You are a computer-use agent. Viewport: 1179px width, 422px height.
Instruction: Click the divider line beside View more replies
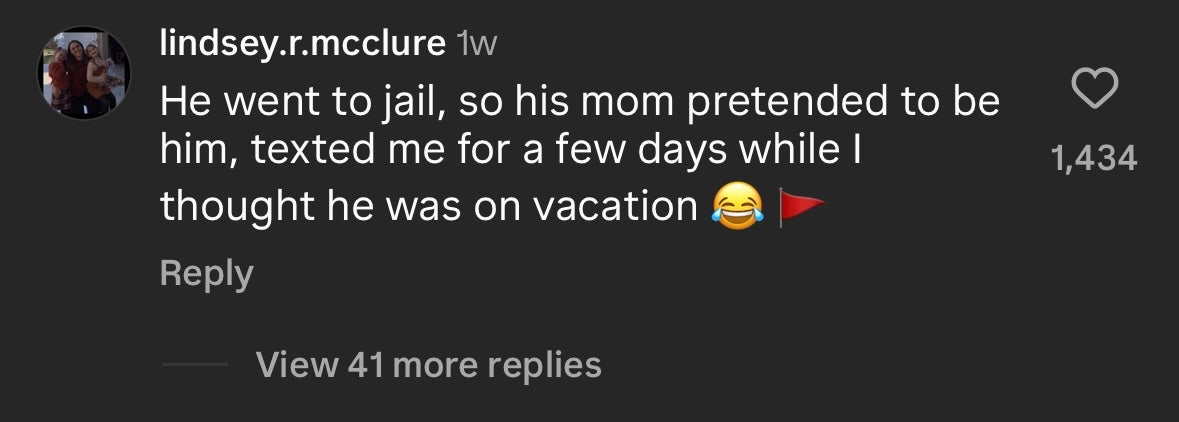tap(195, 365)
